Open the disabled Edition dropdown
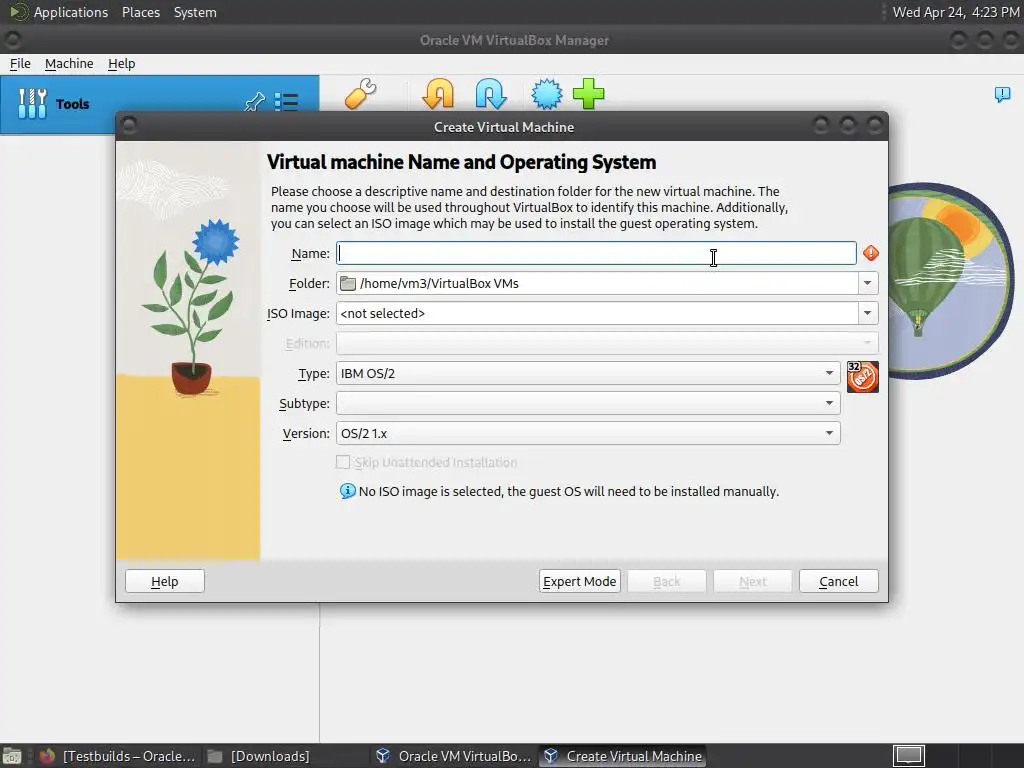1024x768 pixels. point(607,344)
